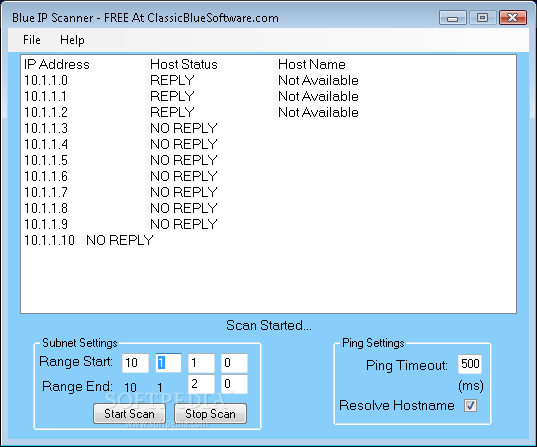
Task: Click the Ping Timeout label
Action: coord(407,366)
